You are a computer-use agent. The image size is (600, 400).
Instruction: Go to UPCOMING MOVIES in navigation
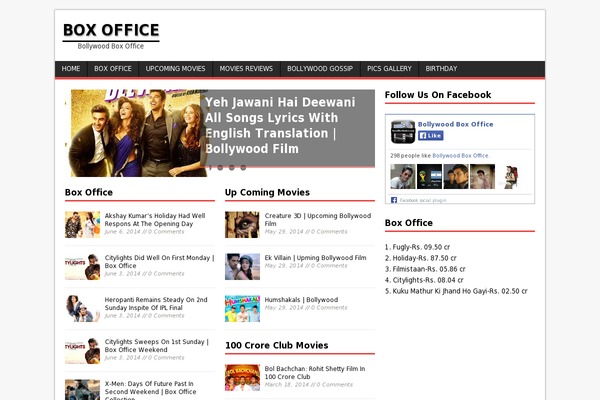pos(175,69)
